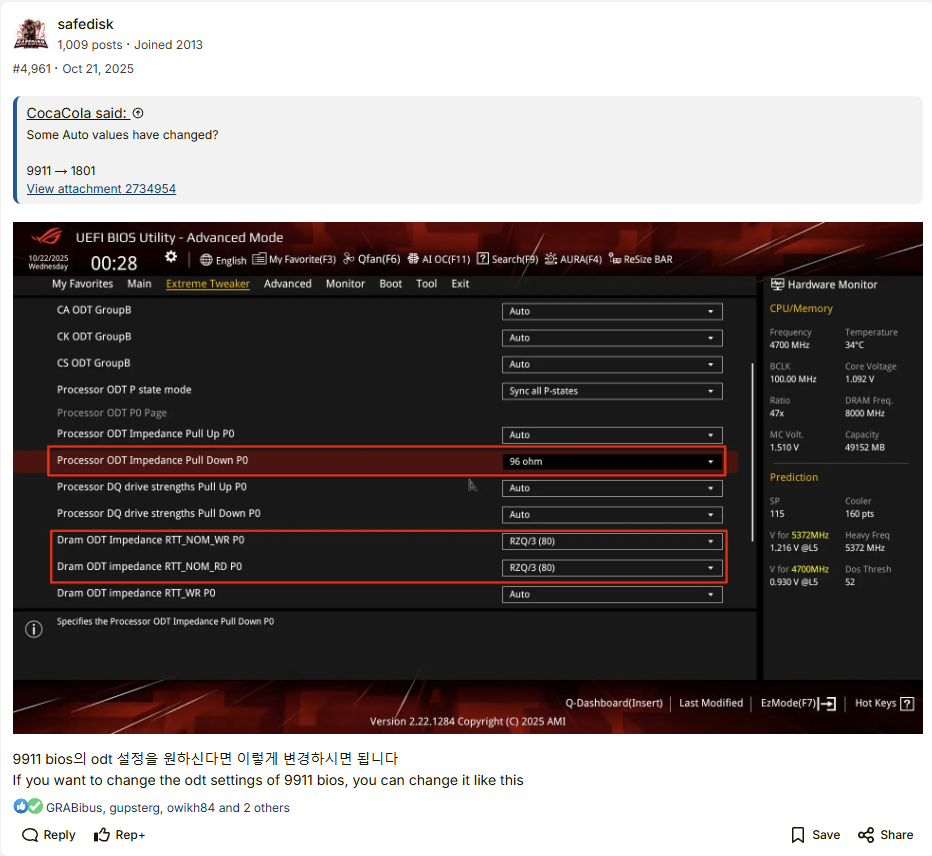Click the settings gear icon beside the clock
Screen dimensions: 932x856
(x=171, y=257)
